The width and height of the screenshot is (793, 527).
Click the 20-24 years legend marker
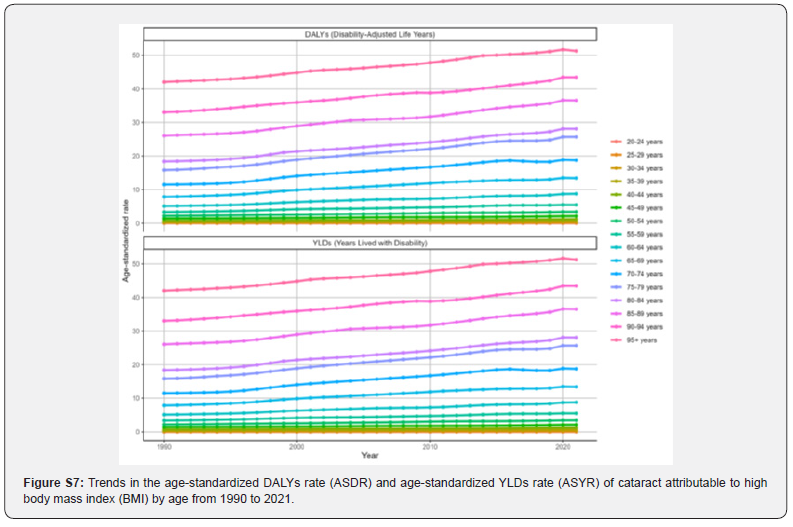(616, 142)
